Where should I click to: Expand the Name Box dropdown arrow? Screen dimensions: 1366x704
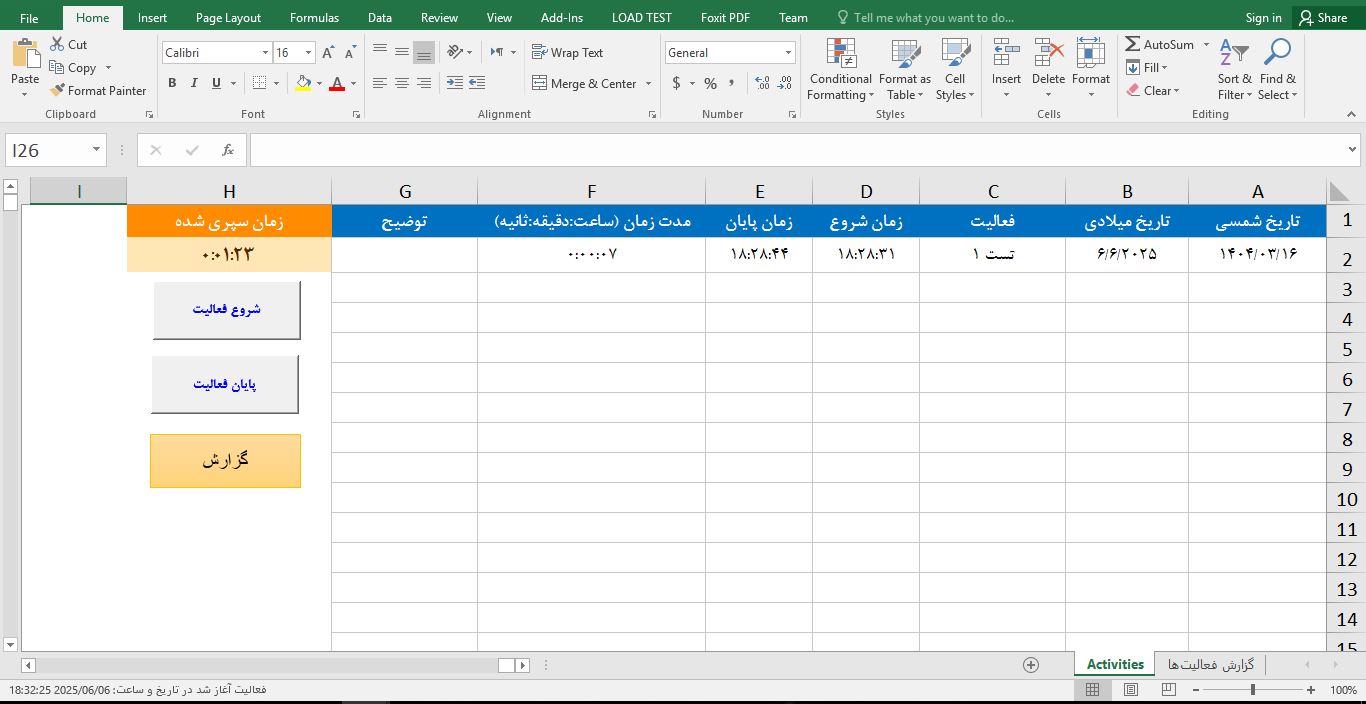point(97,150)
